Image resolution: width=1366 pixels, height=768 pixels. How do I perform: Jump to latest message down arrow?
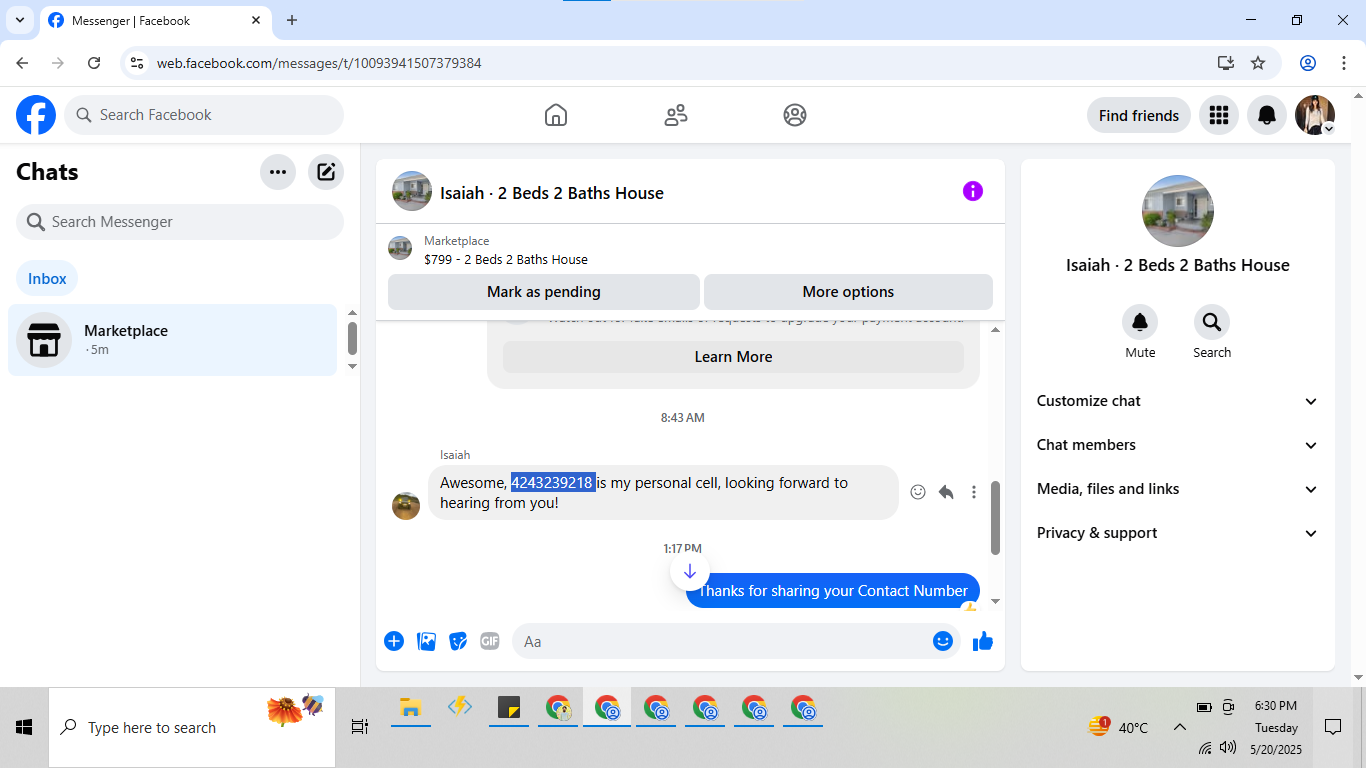[690, 571]
